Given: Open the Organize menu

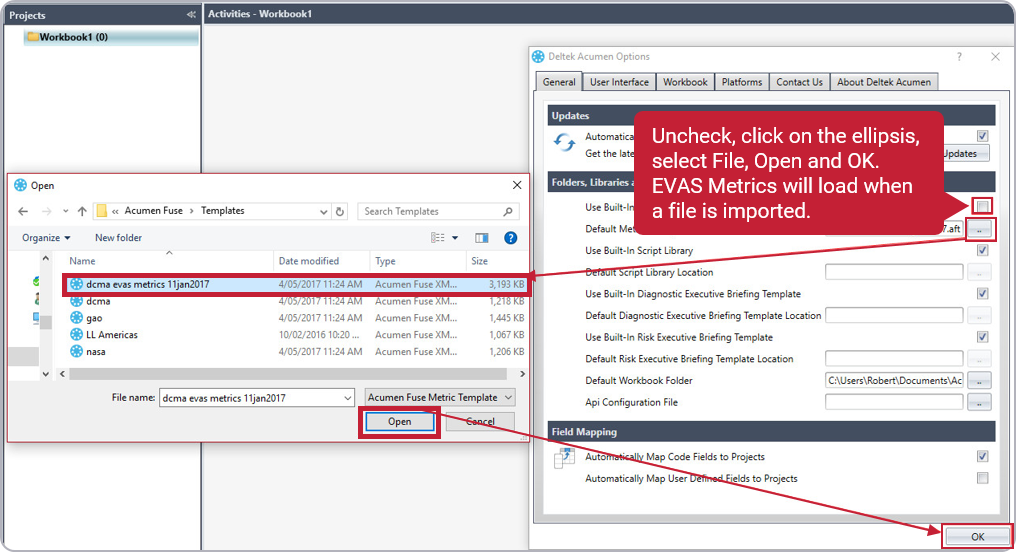Looking at the screenshot, I should coord(46,238).
